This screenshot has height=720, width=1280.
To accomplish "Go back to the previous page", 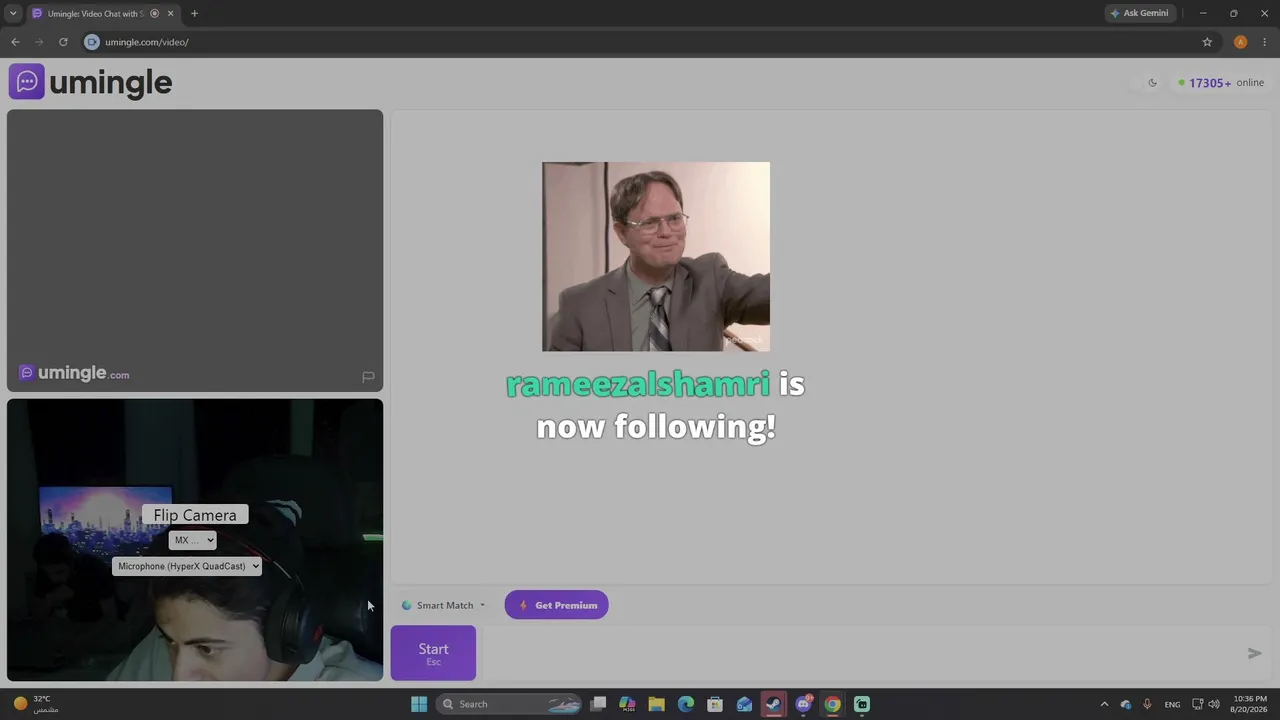I will click(x=15, y=42).
